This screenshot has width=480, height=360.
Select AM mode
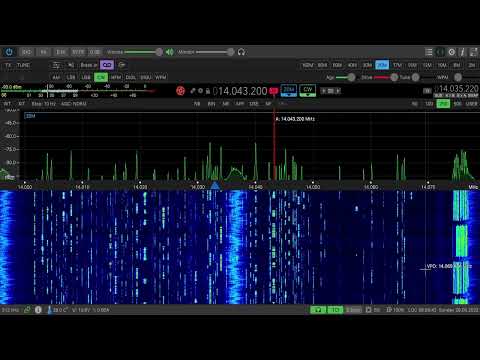tap(56, 77)
